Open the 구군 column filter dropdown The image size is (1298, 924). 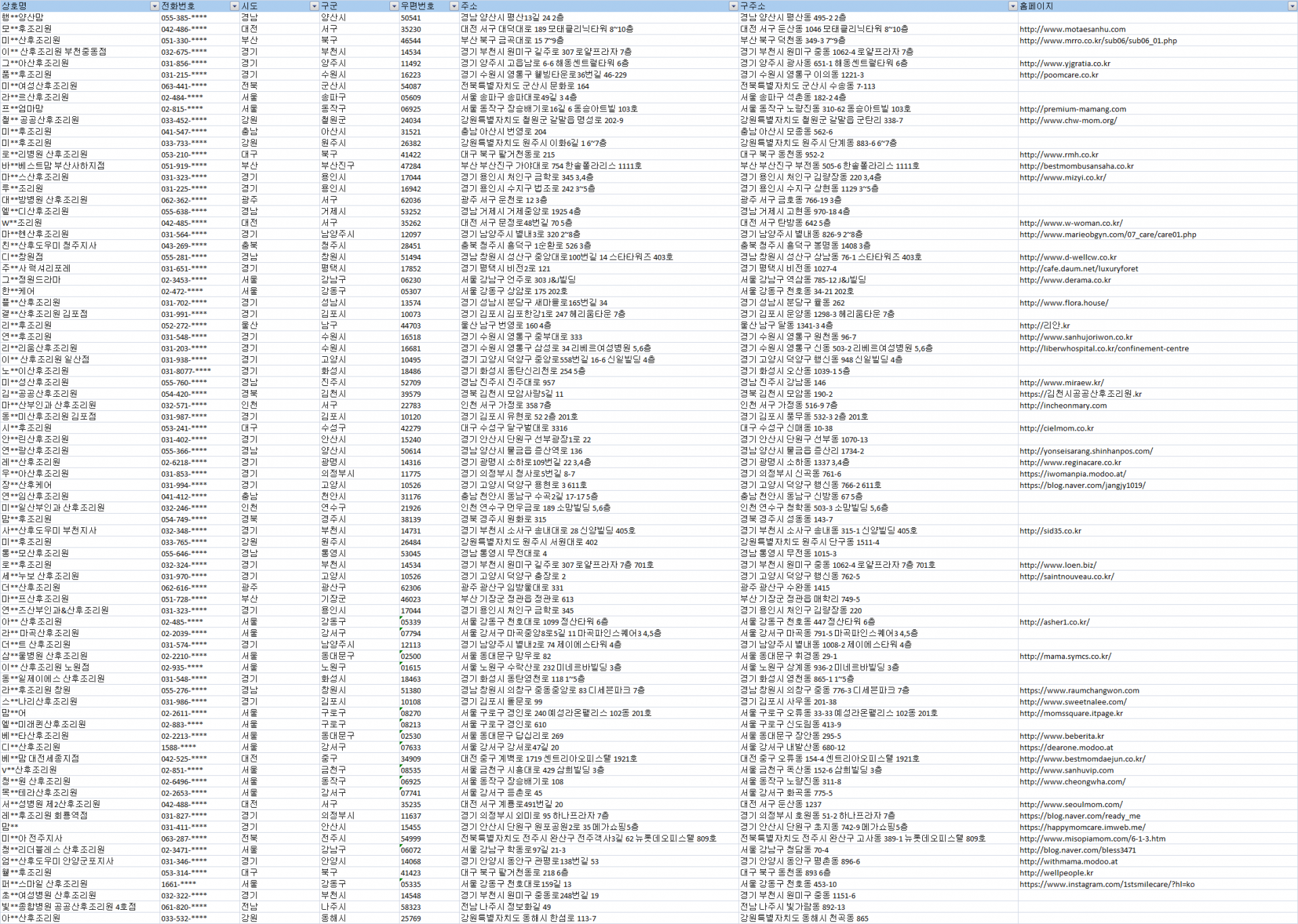393,6
